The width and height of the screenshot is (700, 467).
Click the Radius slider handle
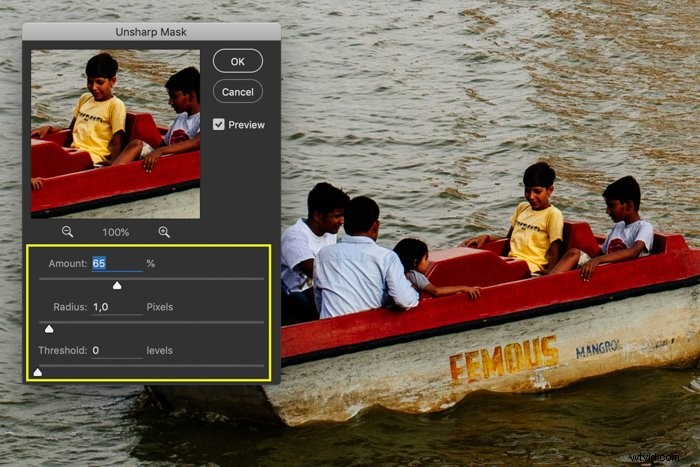pyautogui.click(x=49, y=329)
